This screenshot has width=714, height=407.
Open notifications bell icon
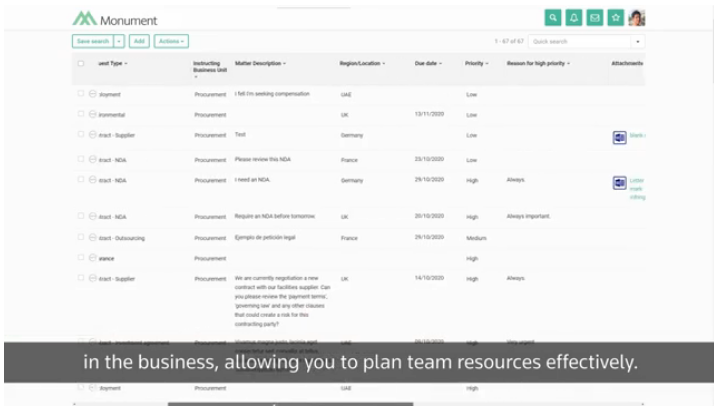pos(574,17)
